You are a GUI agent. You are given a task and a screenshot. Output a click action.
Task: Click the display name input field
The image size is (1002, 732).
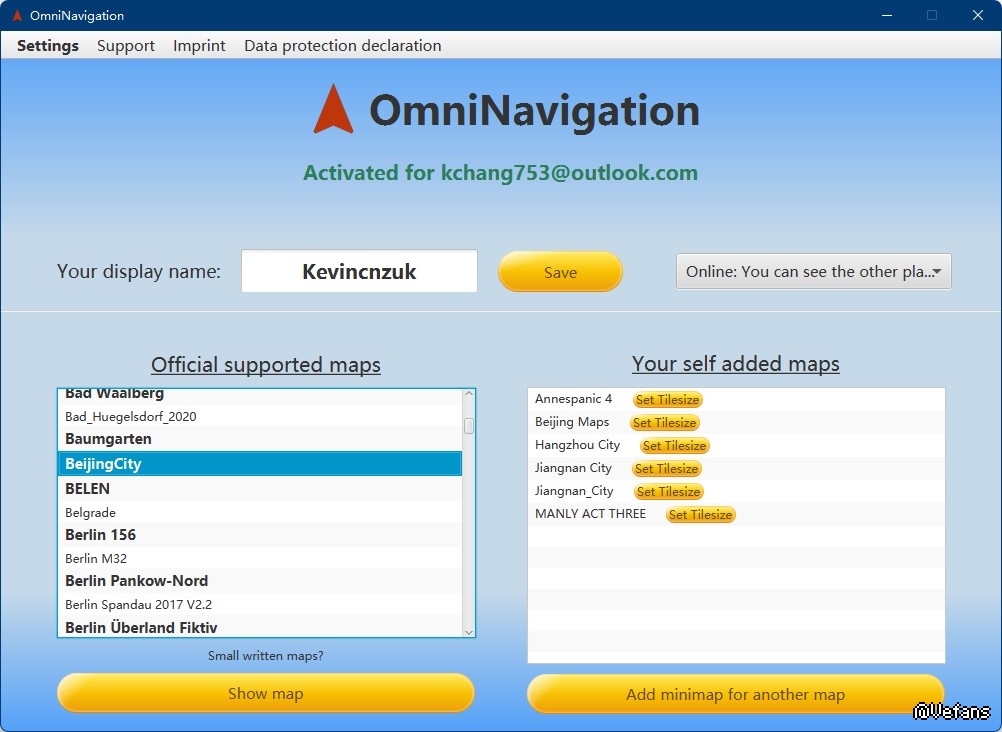point(359,272)
